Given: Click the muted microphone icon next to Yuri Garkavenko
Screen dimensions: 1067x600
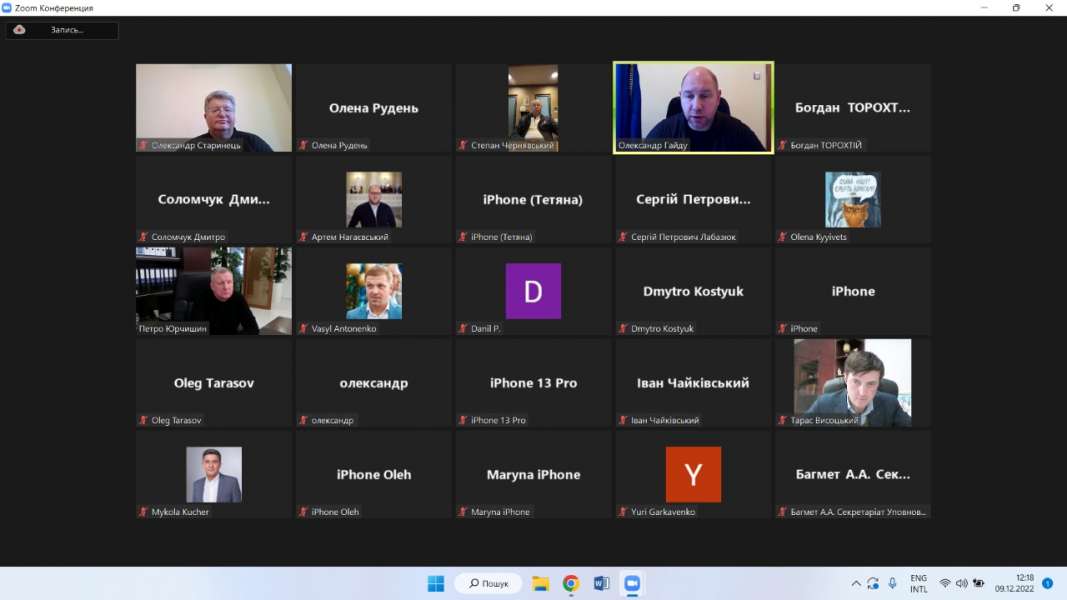Looking at the screenshot, I should pos(623,512).
